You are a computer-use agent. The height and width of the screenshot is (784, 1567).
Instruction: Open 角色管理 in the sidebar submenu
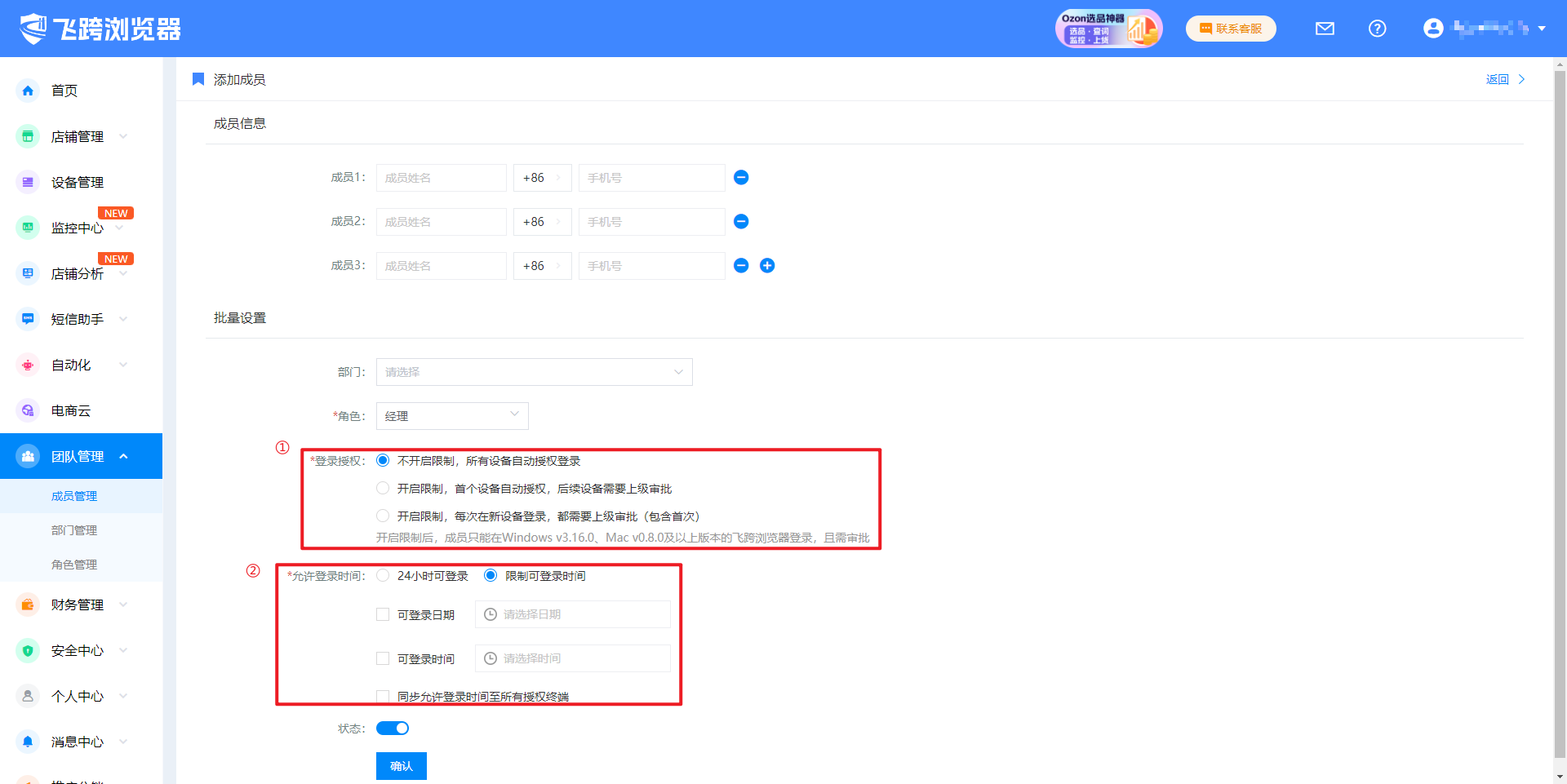pos(74,565)
